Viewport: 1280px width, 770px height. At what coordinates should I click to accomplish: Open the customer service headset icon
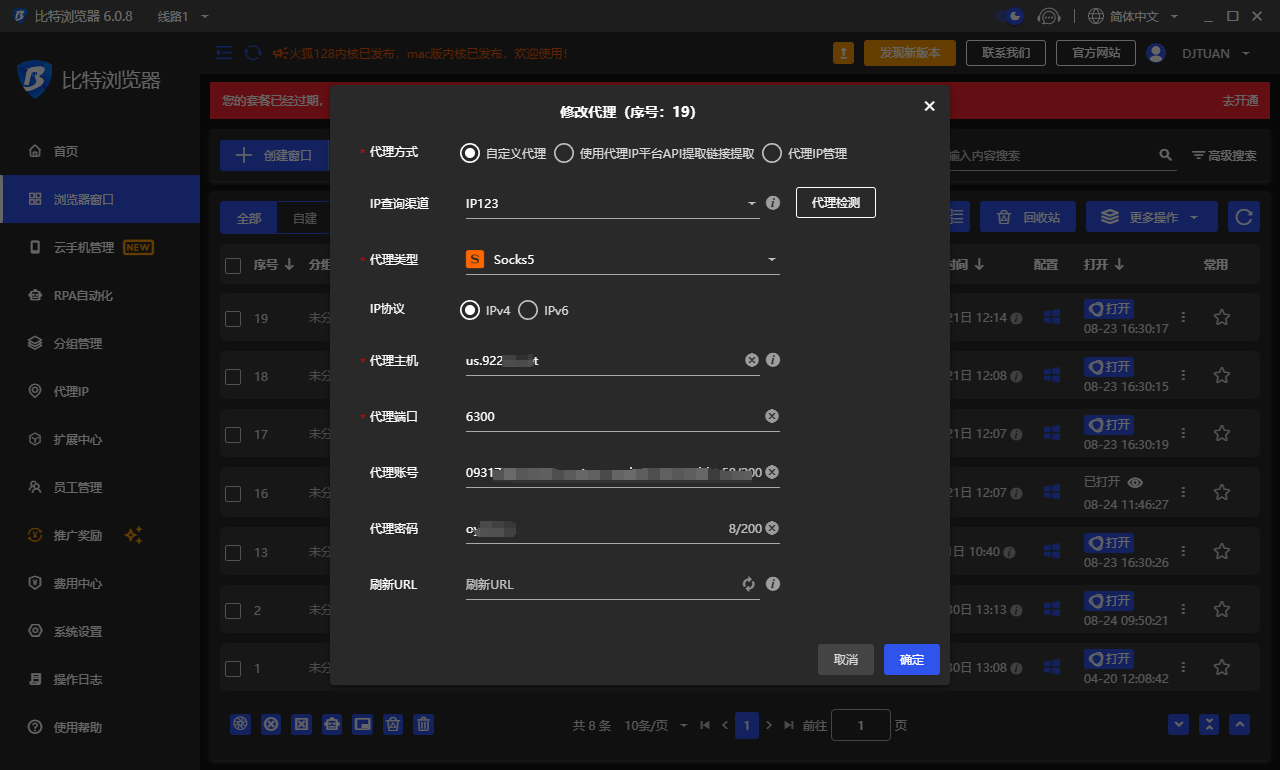tap(1048, 16)
